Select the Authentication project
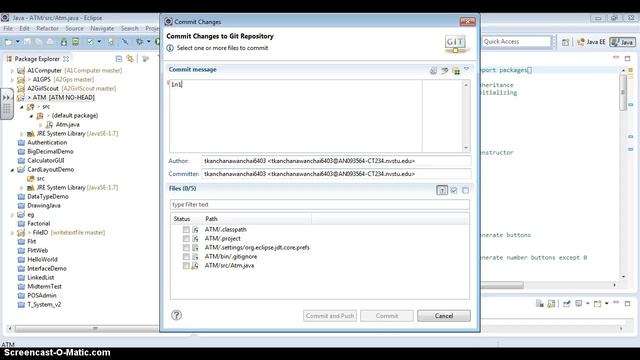The image size is (640, 360). click(x=47, y=142)
